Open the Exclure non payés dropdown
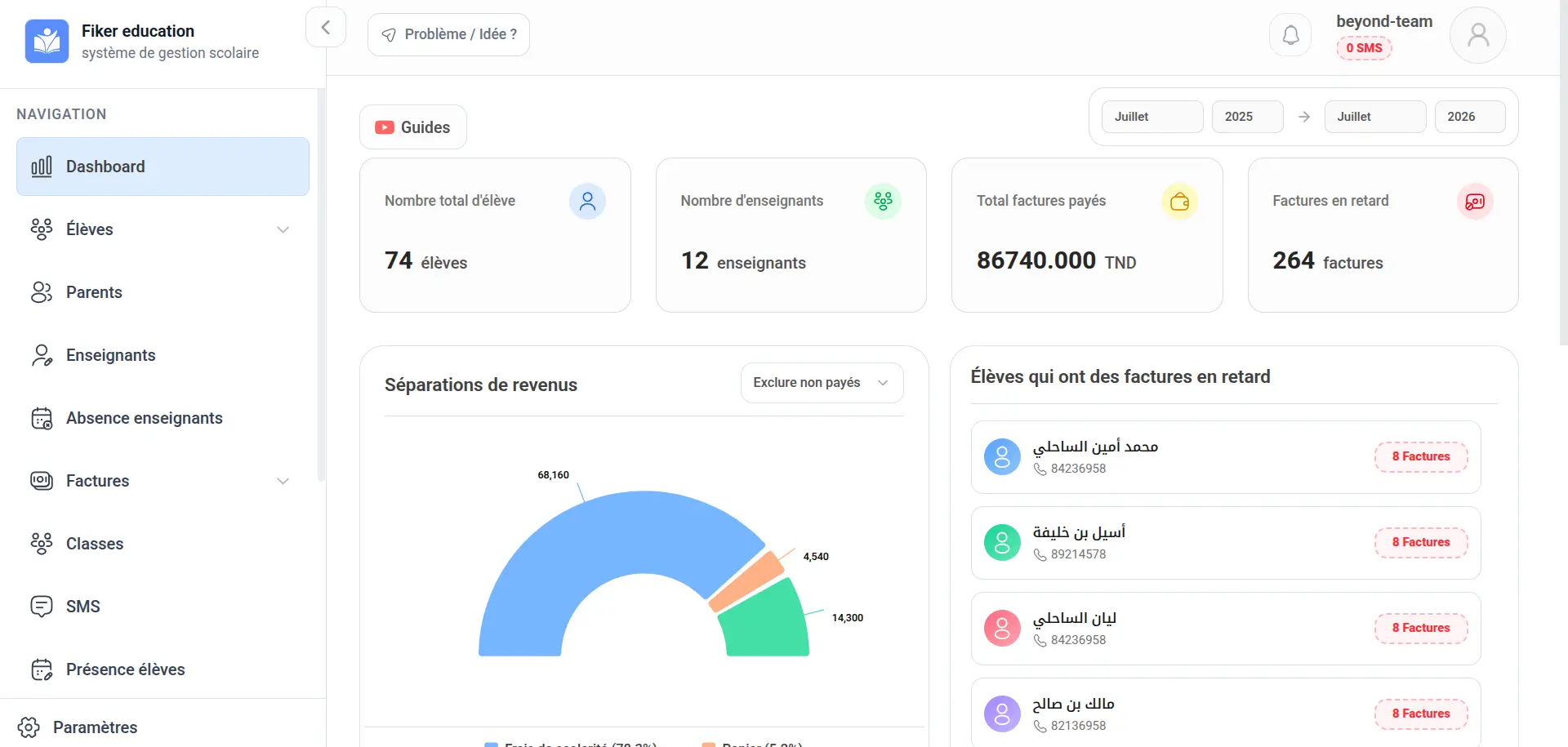 822,383
